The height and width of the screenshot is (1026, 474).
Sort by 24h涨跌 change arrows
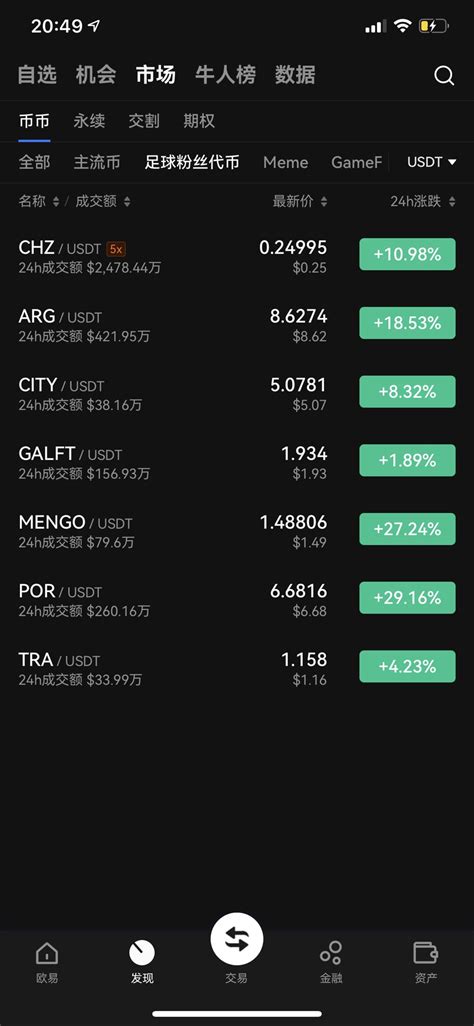pos(452,202)
